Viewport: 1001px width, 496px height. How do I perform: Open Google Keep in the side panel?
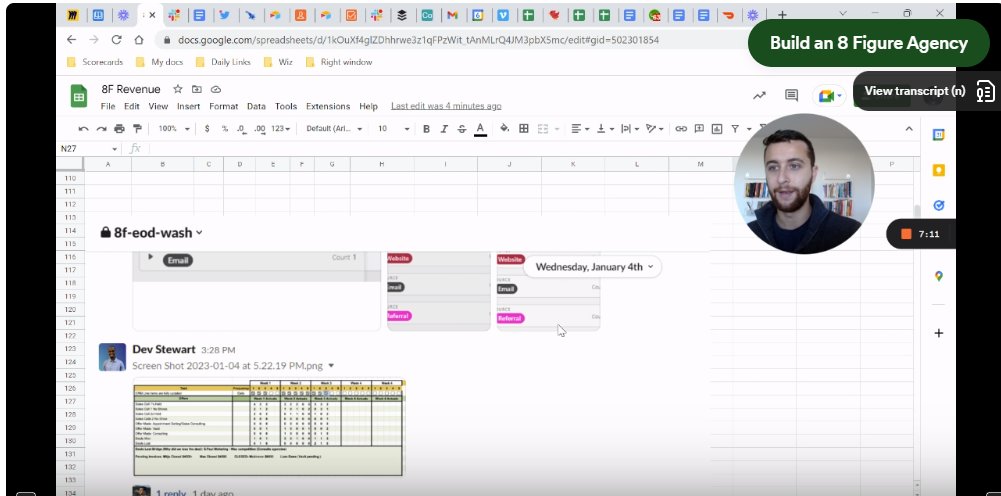click(x=938, y=170)
